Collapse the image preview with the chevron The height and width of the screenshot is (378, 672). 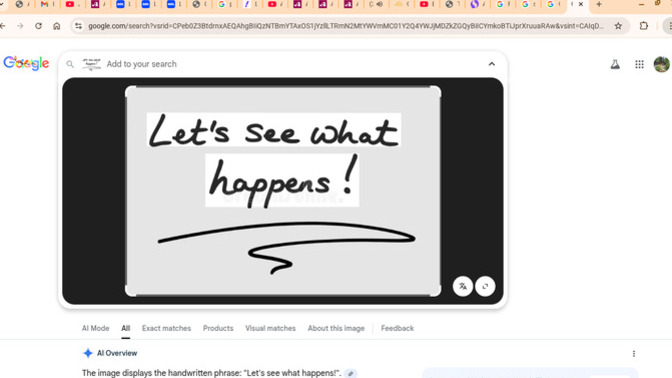[492, 64]
